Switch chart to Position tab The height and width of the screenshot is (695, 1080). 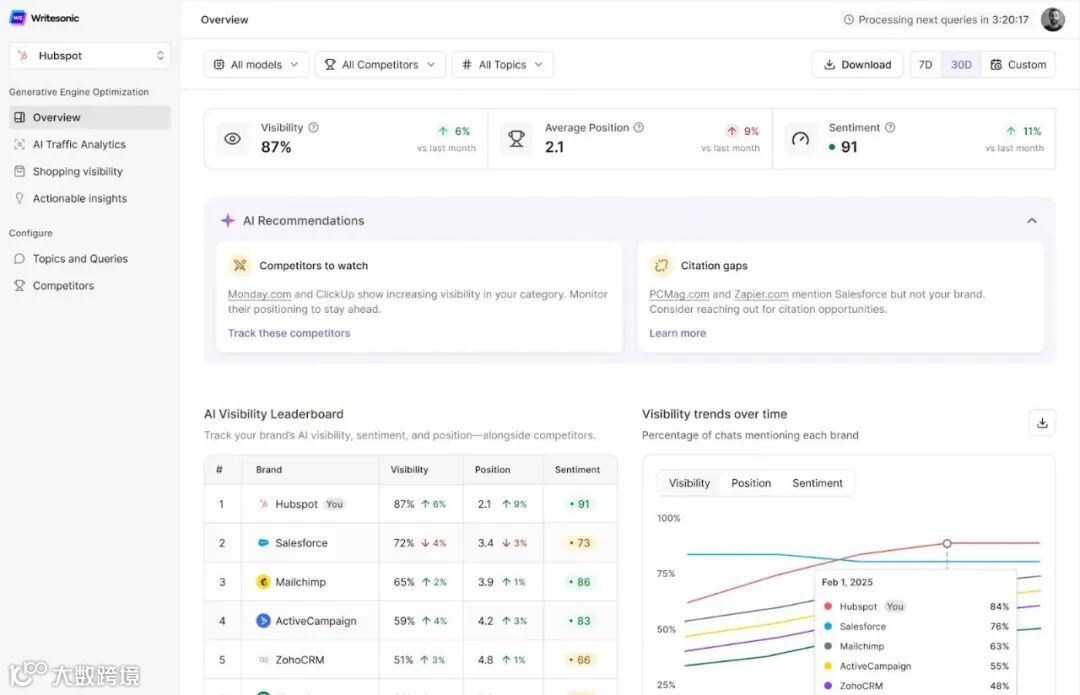[751, 484]
